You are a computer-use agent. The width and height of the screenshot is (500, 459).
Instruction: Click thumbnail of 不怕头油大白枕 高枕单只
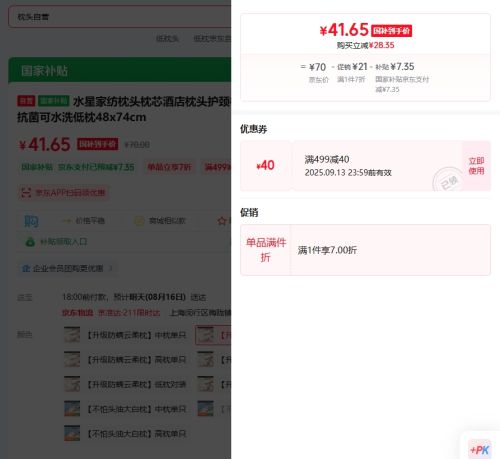pyautogui.click(x=72, y=433)
